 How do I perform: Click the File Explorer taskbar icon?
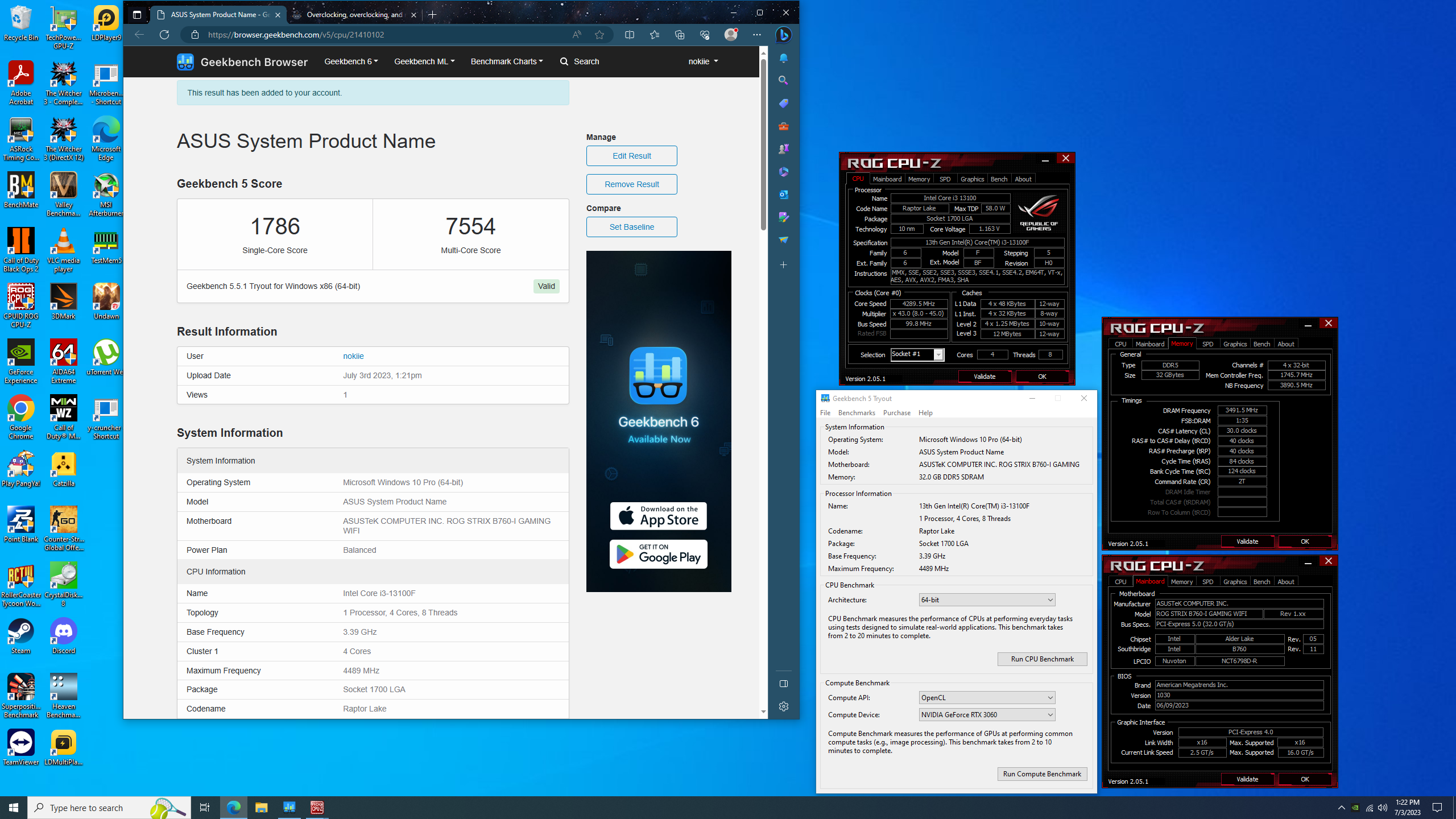261,808
